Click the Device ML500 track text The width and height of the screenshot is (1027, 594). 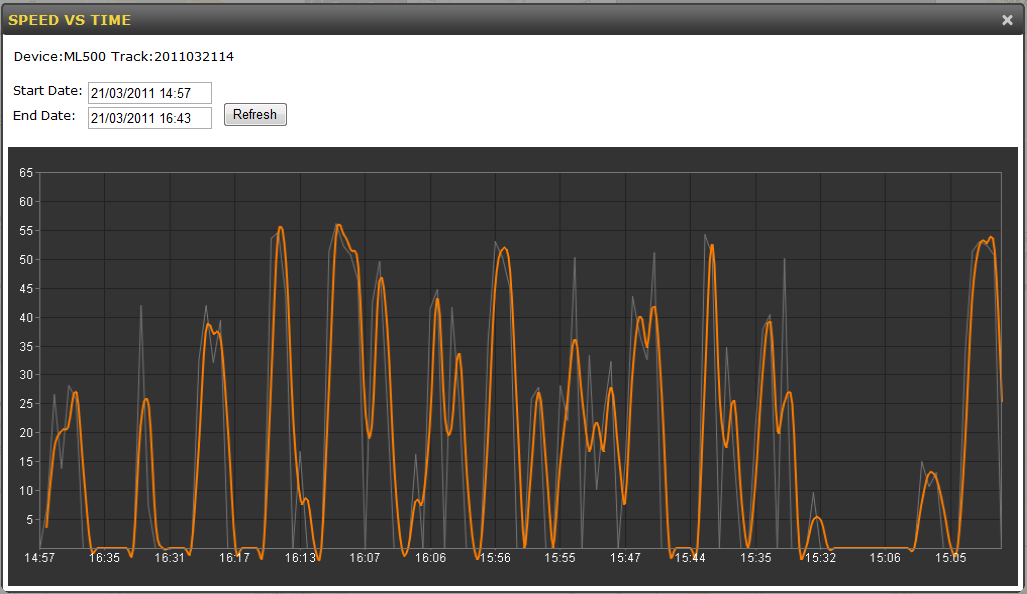click(124, 56)
